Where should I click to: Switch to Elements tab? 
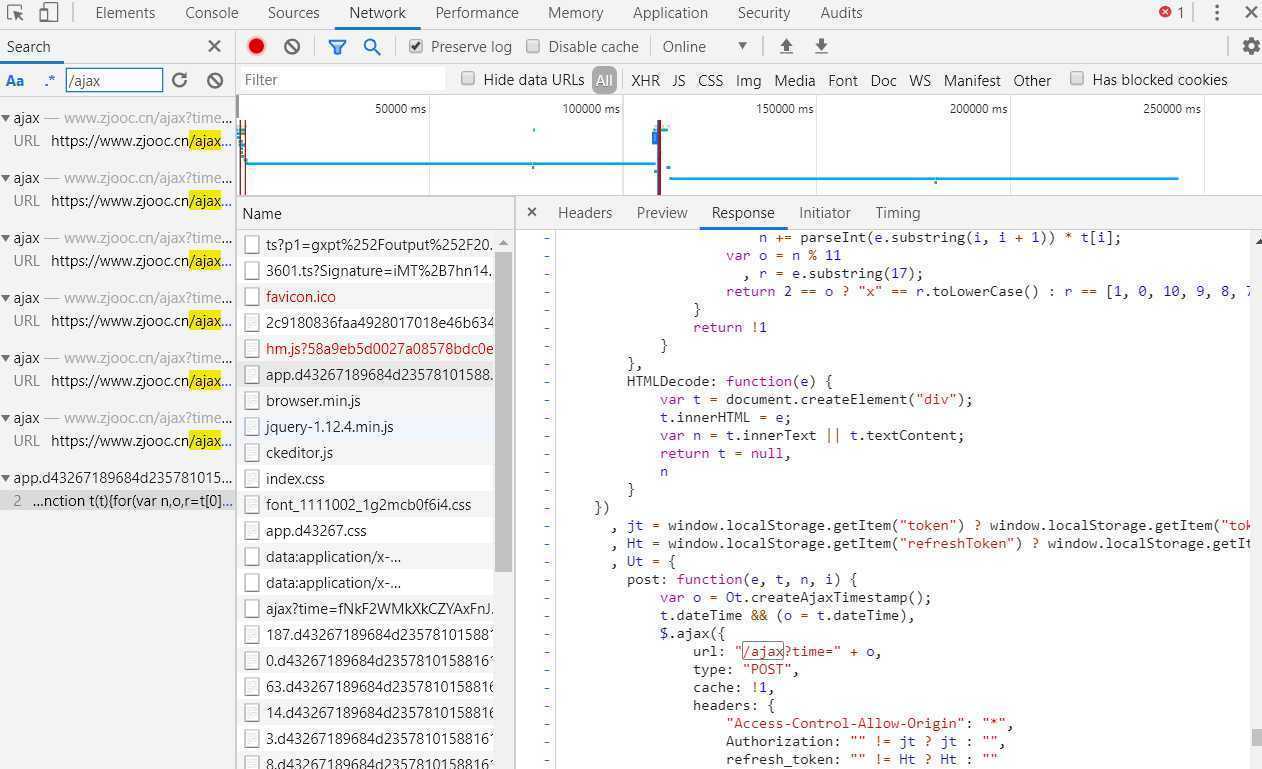point(125,13)
